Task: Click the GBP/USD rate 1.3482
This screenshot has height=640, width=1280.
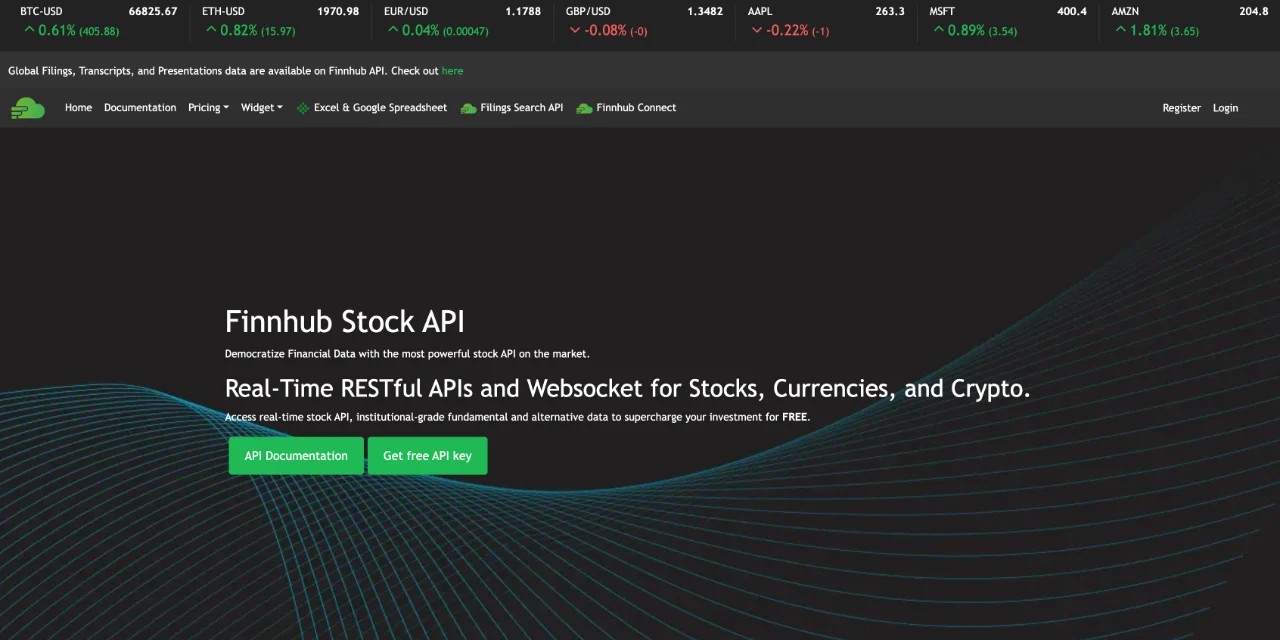Action: pyautogui.click(x=705, y=12)
